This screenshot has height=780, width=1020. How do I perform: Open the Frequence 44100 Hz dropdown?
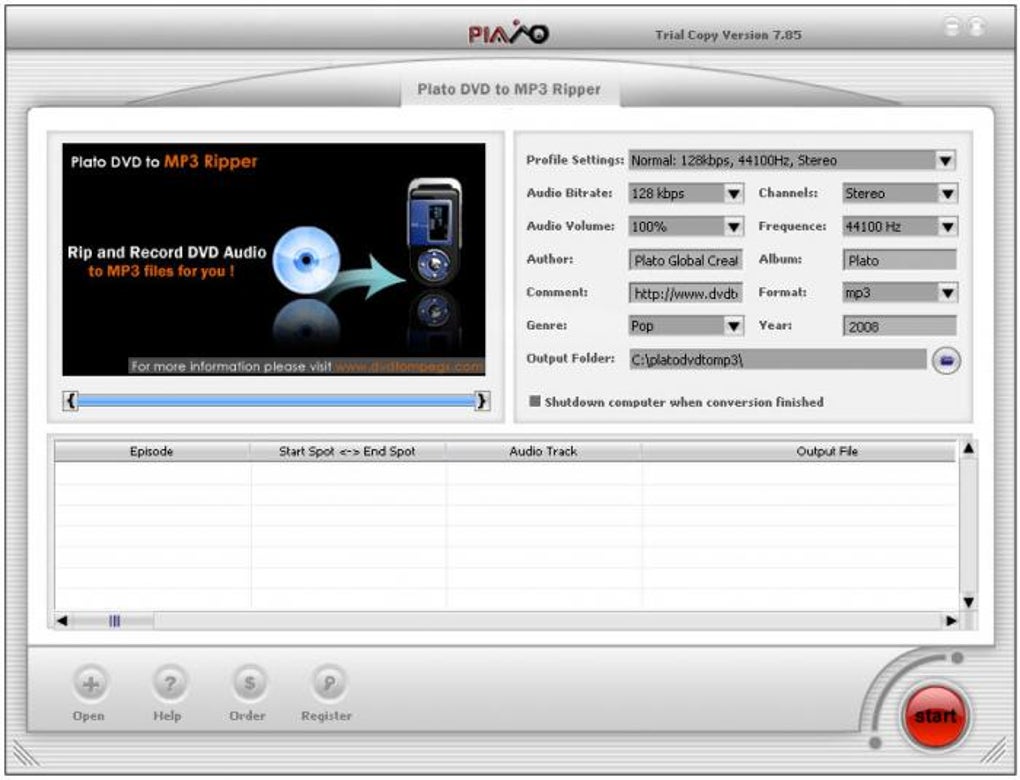pyautogui.click(x=947, y=226)
